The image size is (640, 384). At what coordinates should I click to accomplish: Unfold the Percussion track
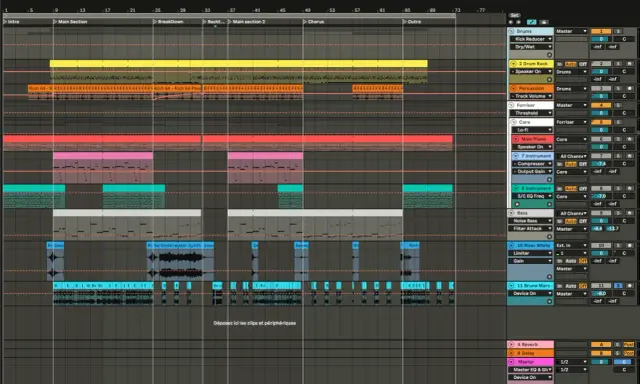pos(513,88)
